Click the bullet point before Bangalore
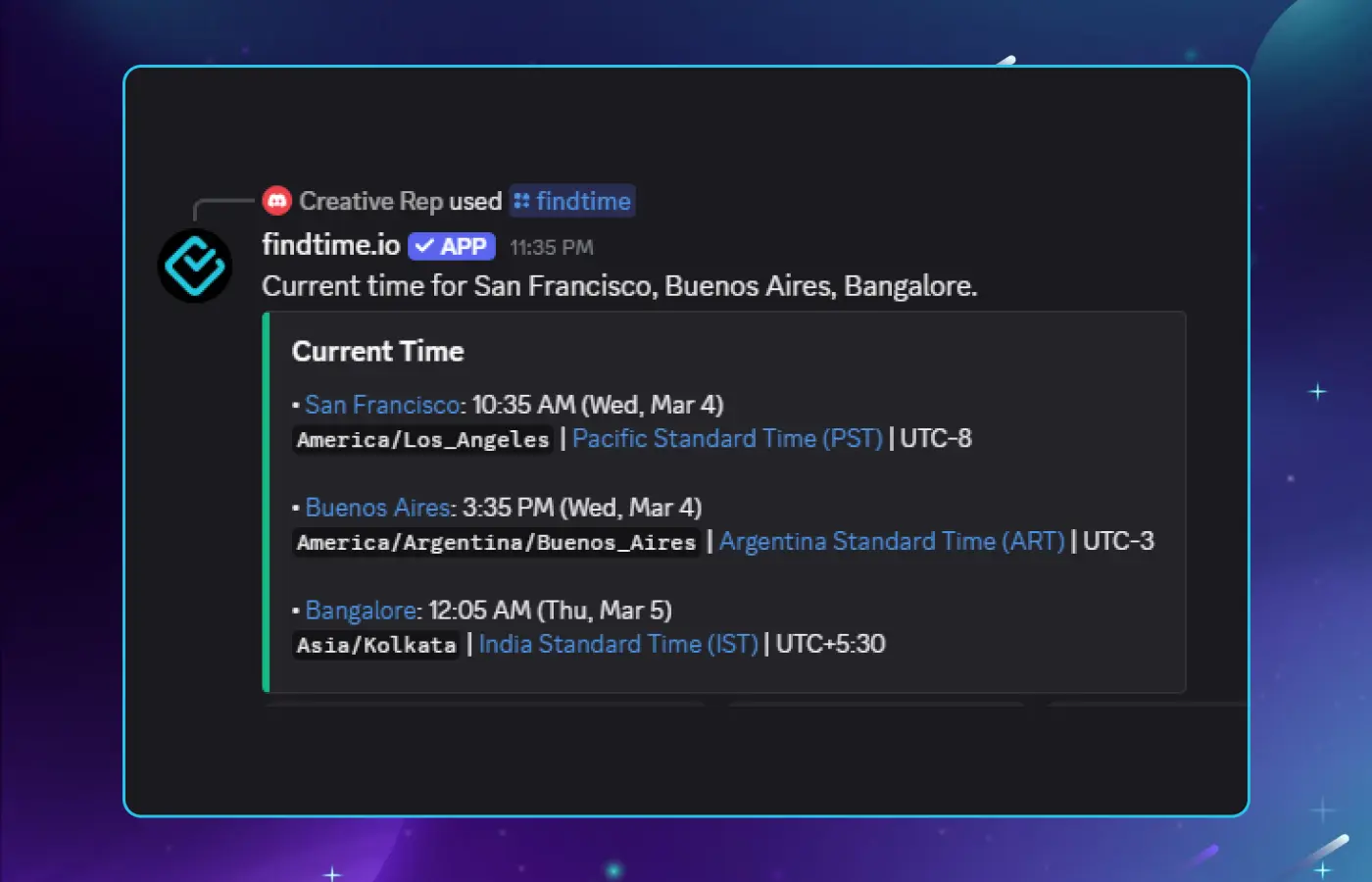The width and height of the screenshot is (1372, 882). [x=295, y=611]
